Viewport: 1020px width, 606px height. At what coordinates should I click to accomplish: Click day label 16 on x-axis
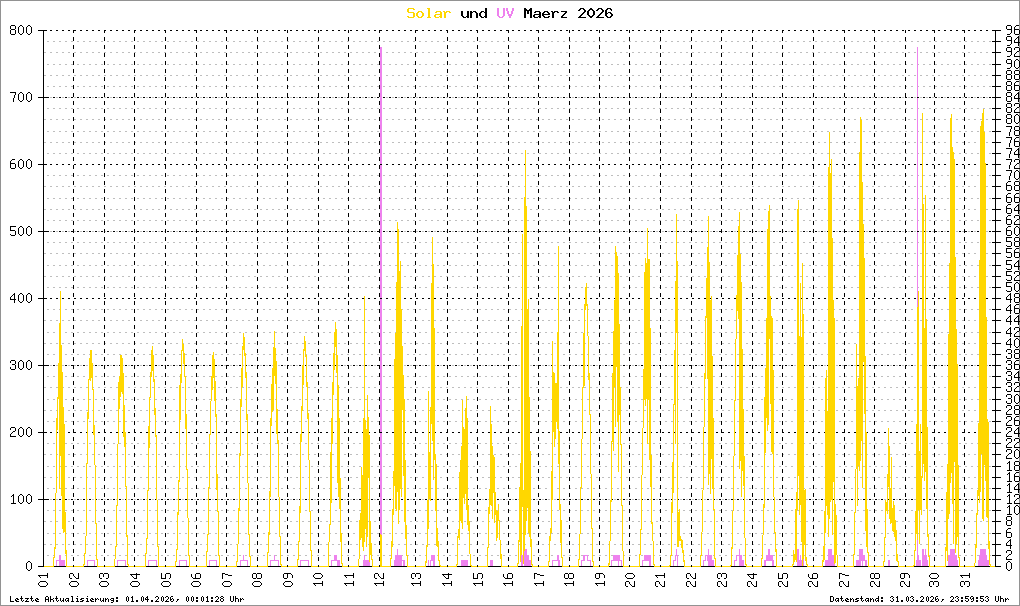click(x=508, y=579)
